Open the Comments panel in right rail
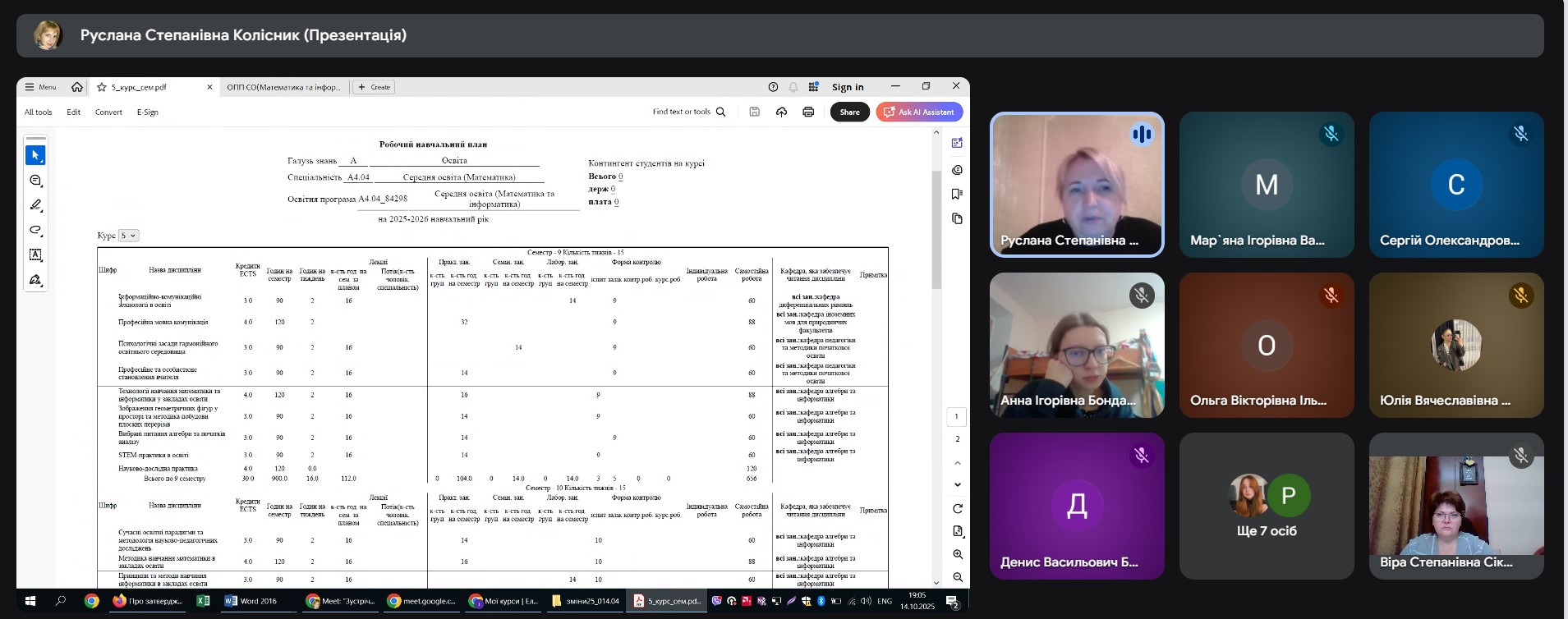Screen dimensions: 1568x619 [x=957, y=170]
